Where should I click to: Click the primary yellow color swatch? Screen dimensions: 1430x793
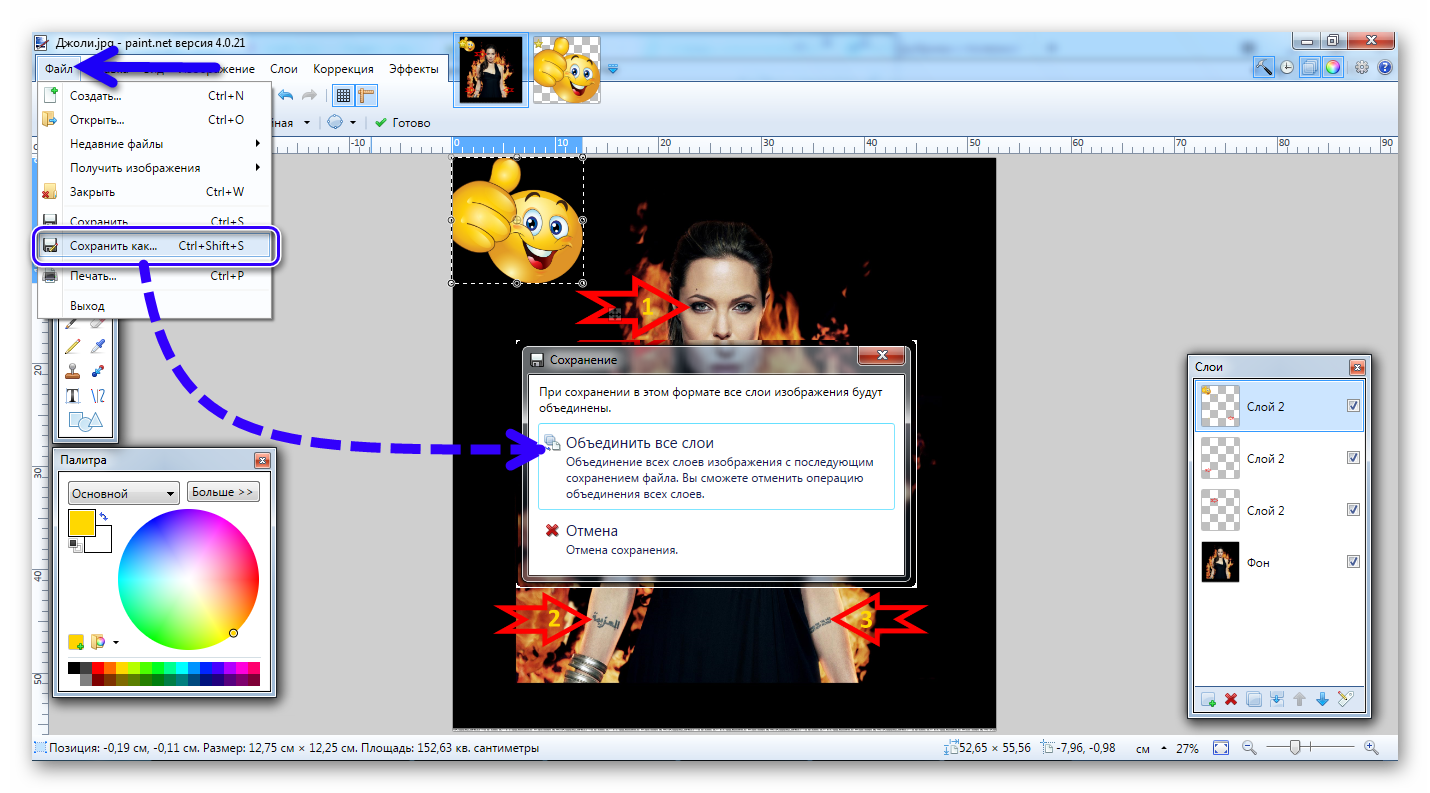81,523
